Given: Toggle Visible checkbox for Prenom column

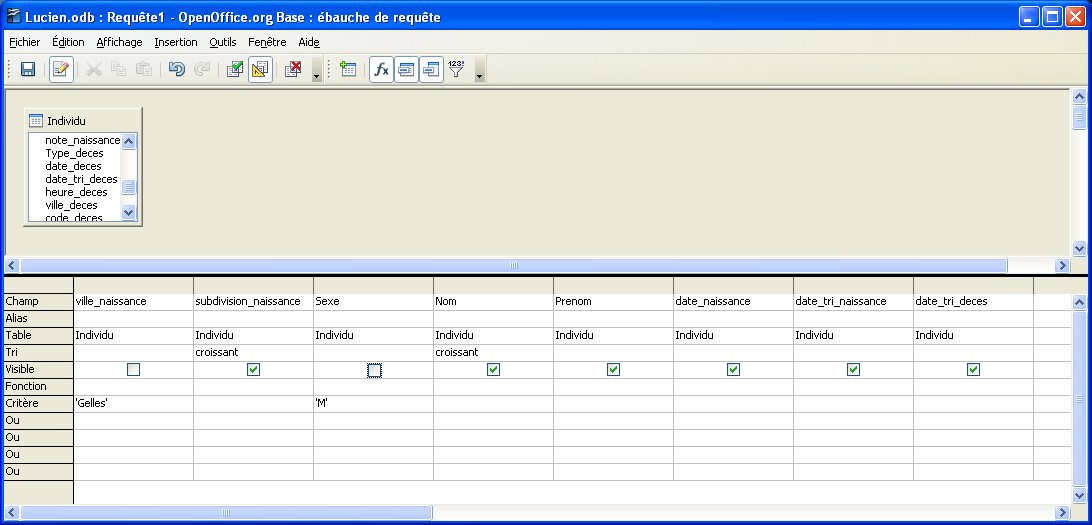Looking at the screenshot, I should tap(614, 370).
